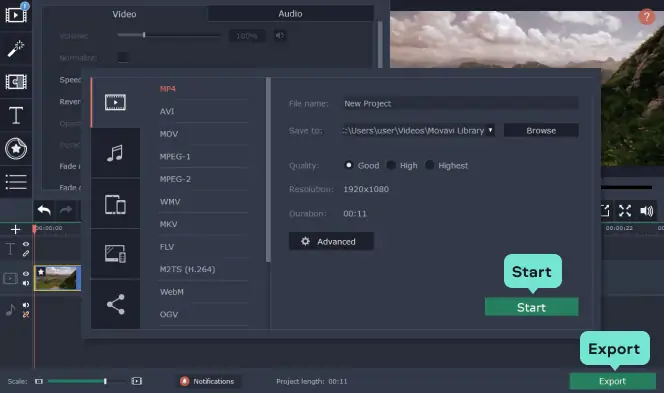The height and width of the screenshot is (393, 664).
Task: Select High quality option
Action: [391, 165]
